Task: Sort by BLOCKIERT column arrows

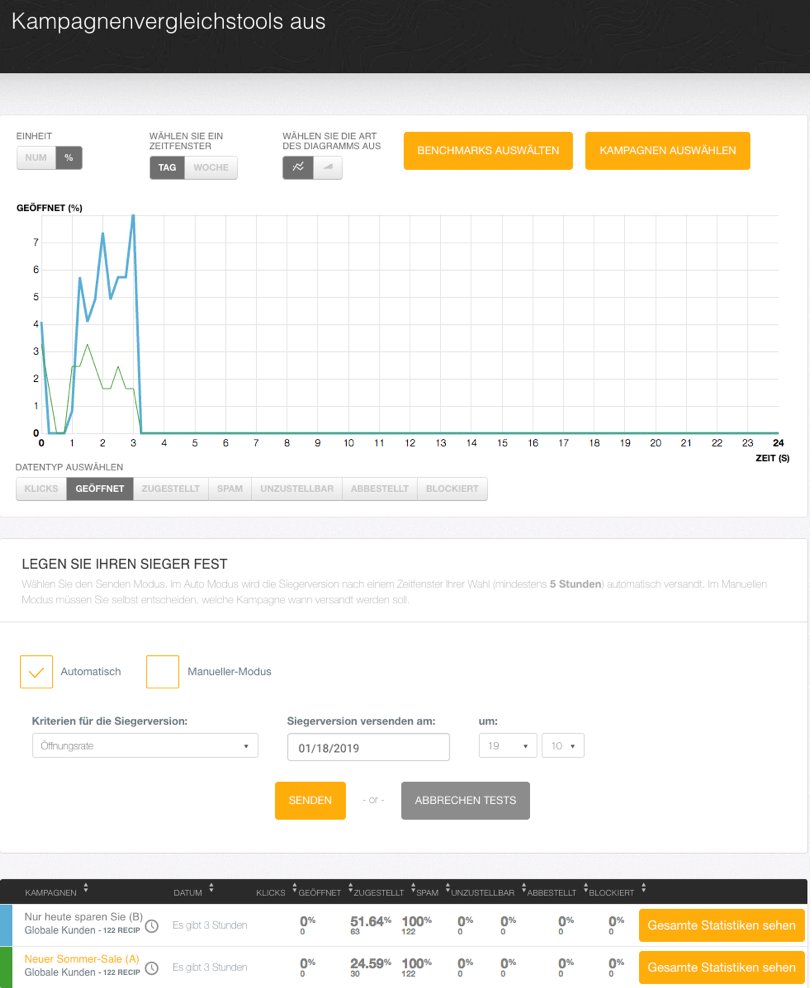Action: [643, 888]
